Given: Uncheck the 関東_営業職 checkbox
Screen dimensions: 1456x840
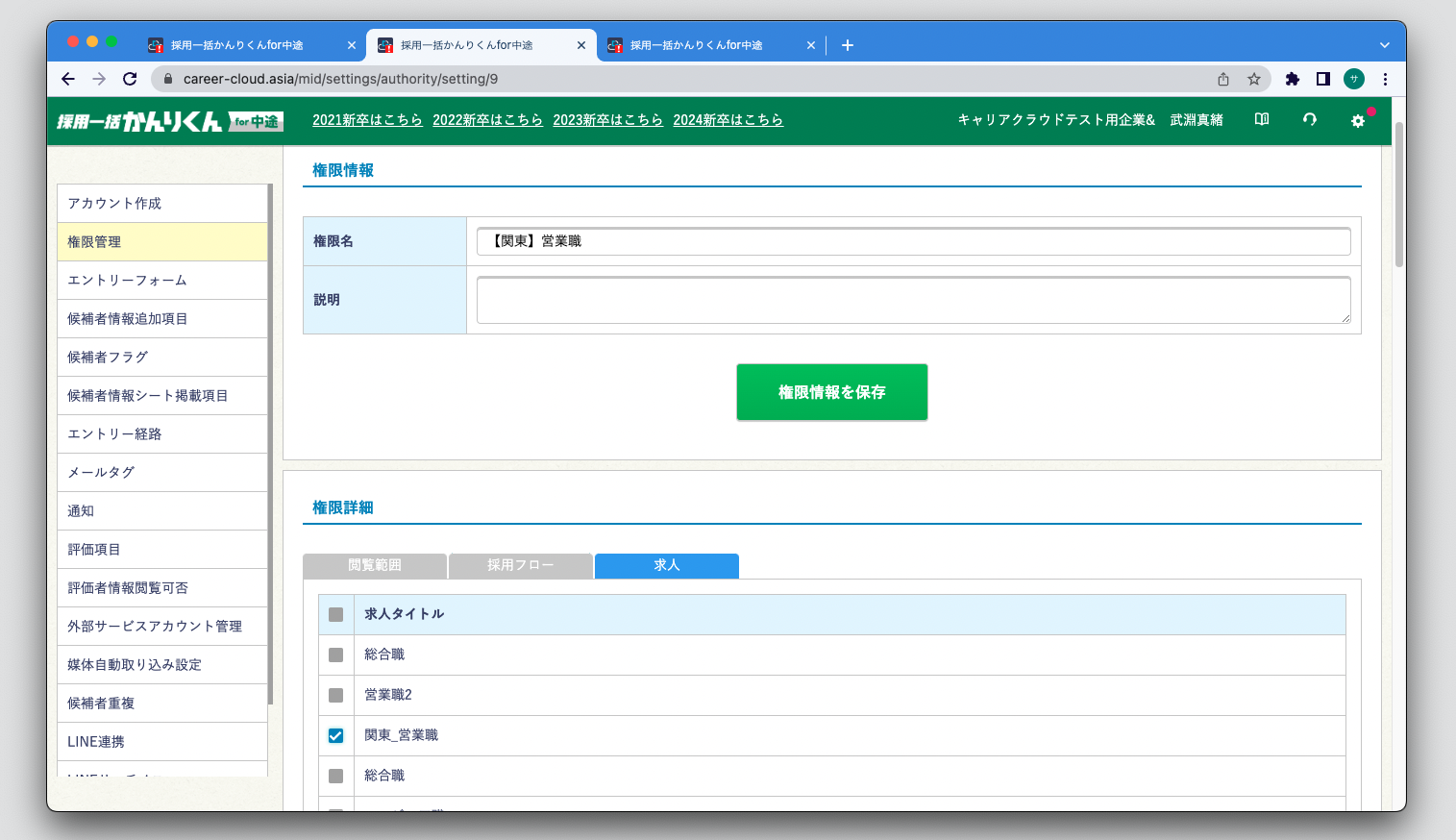Looking at the screenshot, I should coord(335,735).
